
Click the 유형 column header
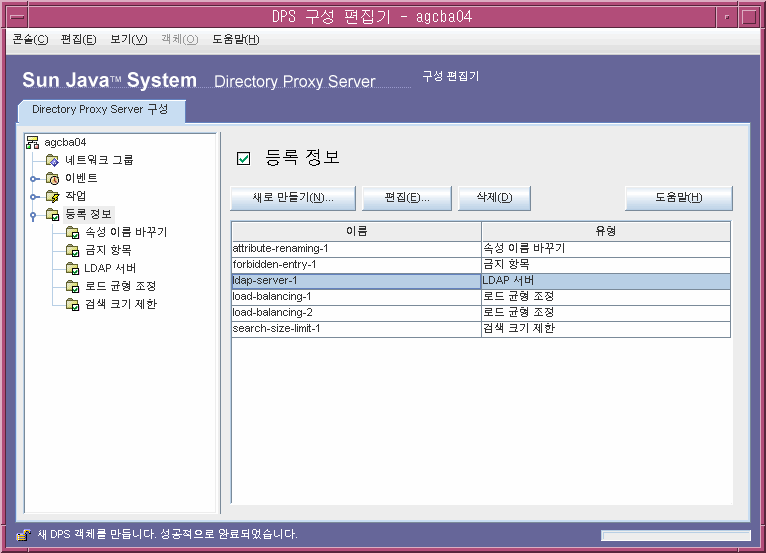click(x=606, y=231)
